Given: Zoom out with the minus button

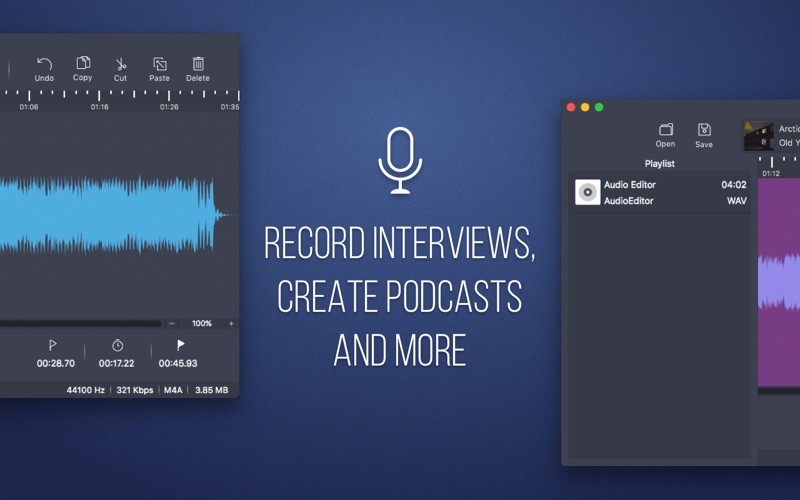Looking at the screenshot, I should point(172,323).
